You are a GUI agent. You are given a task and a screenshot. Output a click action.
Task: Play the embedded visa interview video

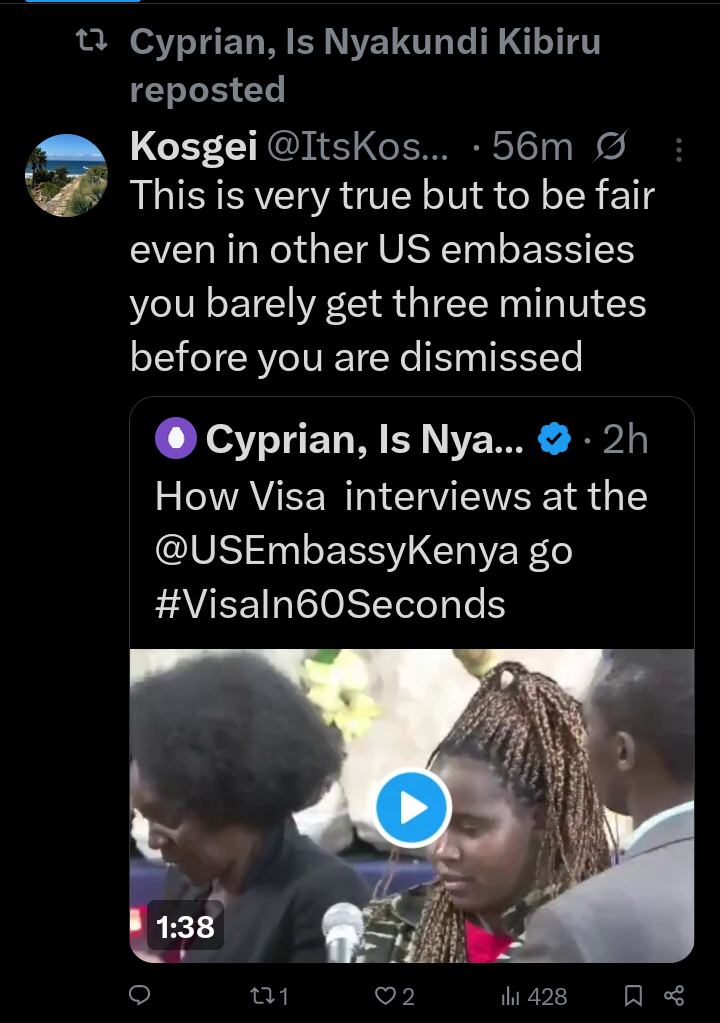[x=412, y=807]
